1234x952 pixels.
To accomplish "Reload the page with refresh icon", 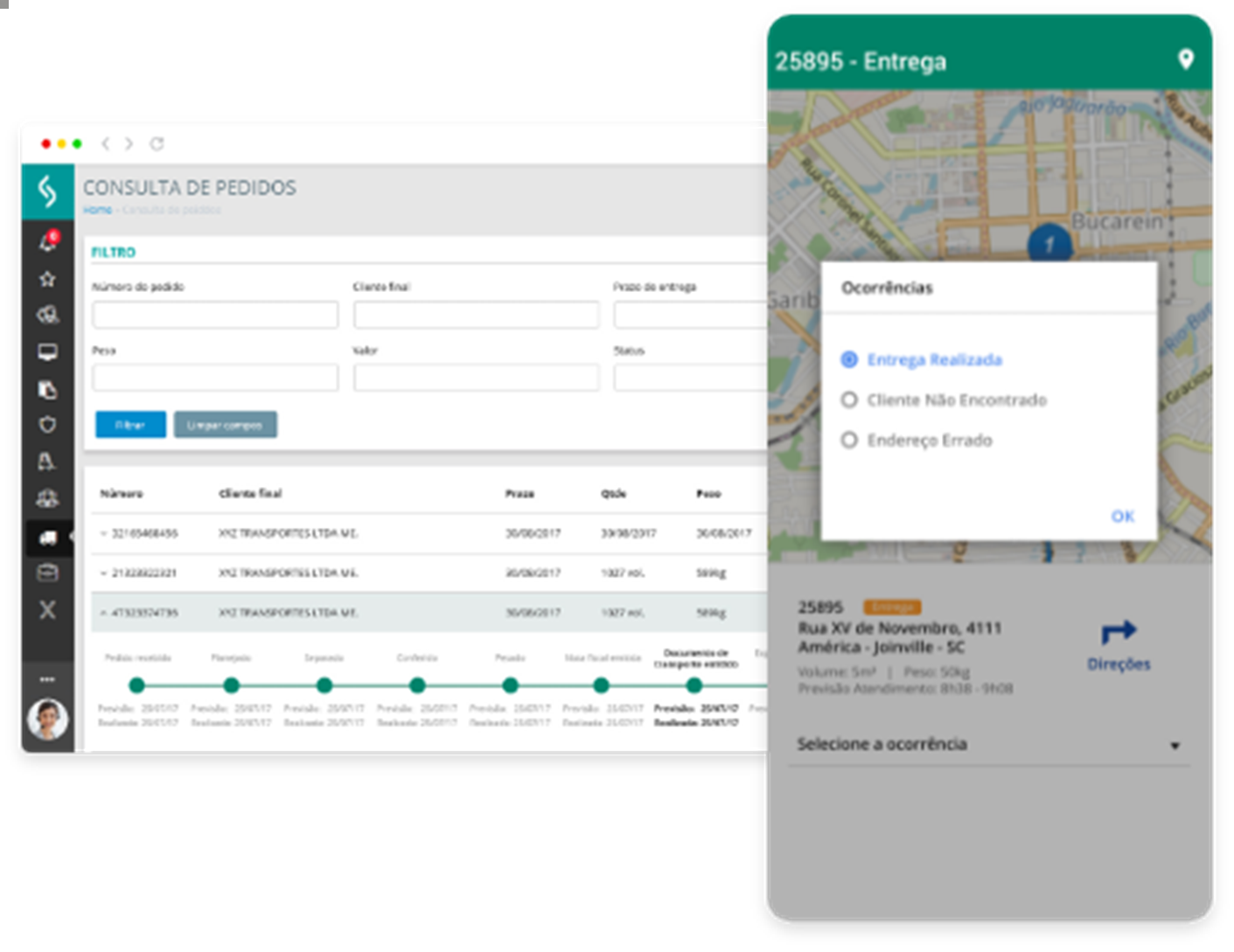I will click(157, 143).
